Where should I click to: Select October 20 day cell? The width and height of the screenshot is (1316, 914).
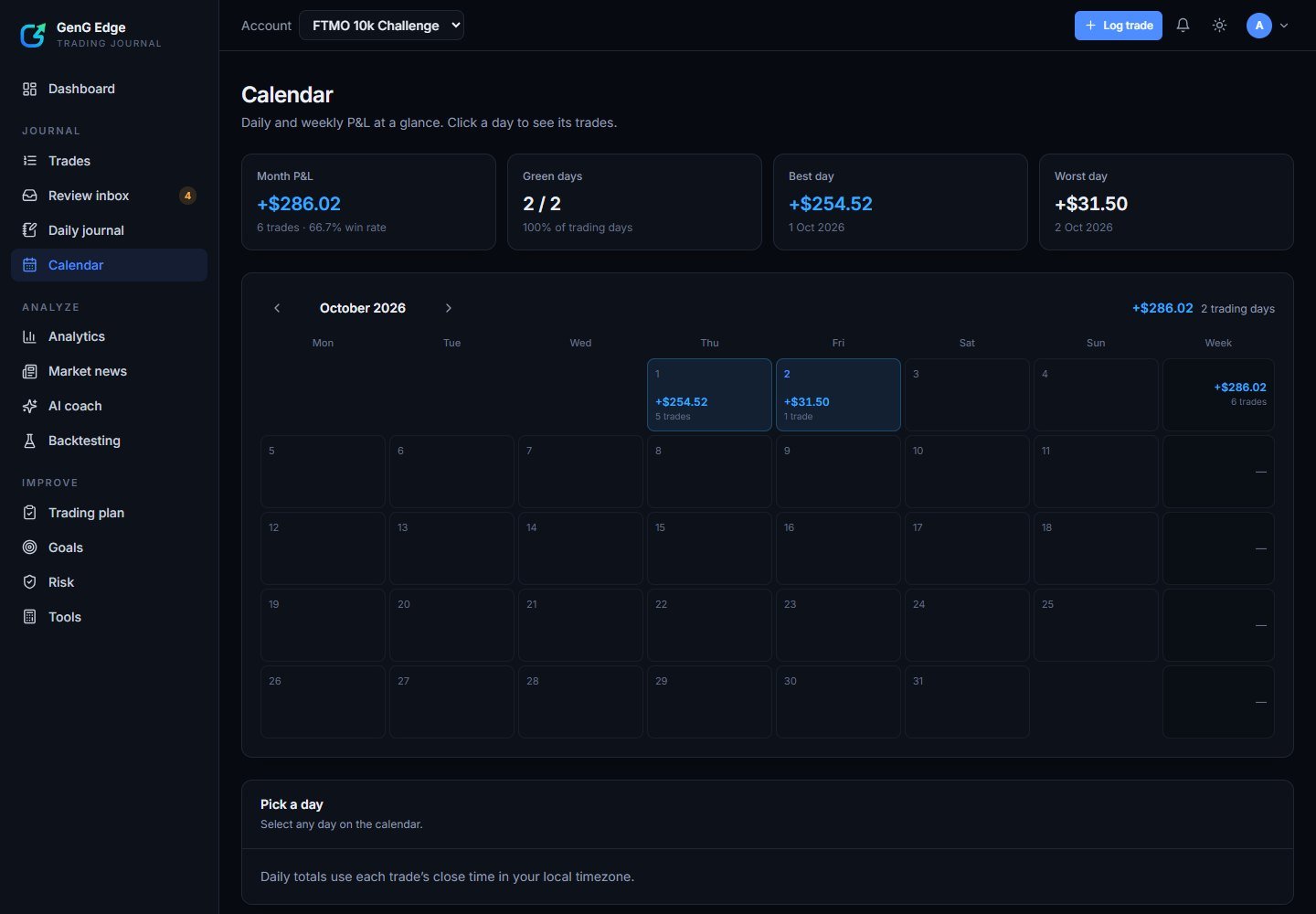[x=451, y=625]
